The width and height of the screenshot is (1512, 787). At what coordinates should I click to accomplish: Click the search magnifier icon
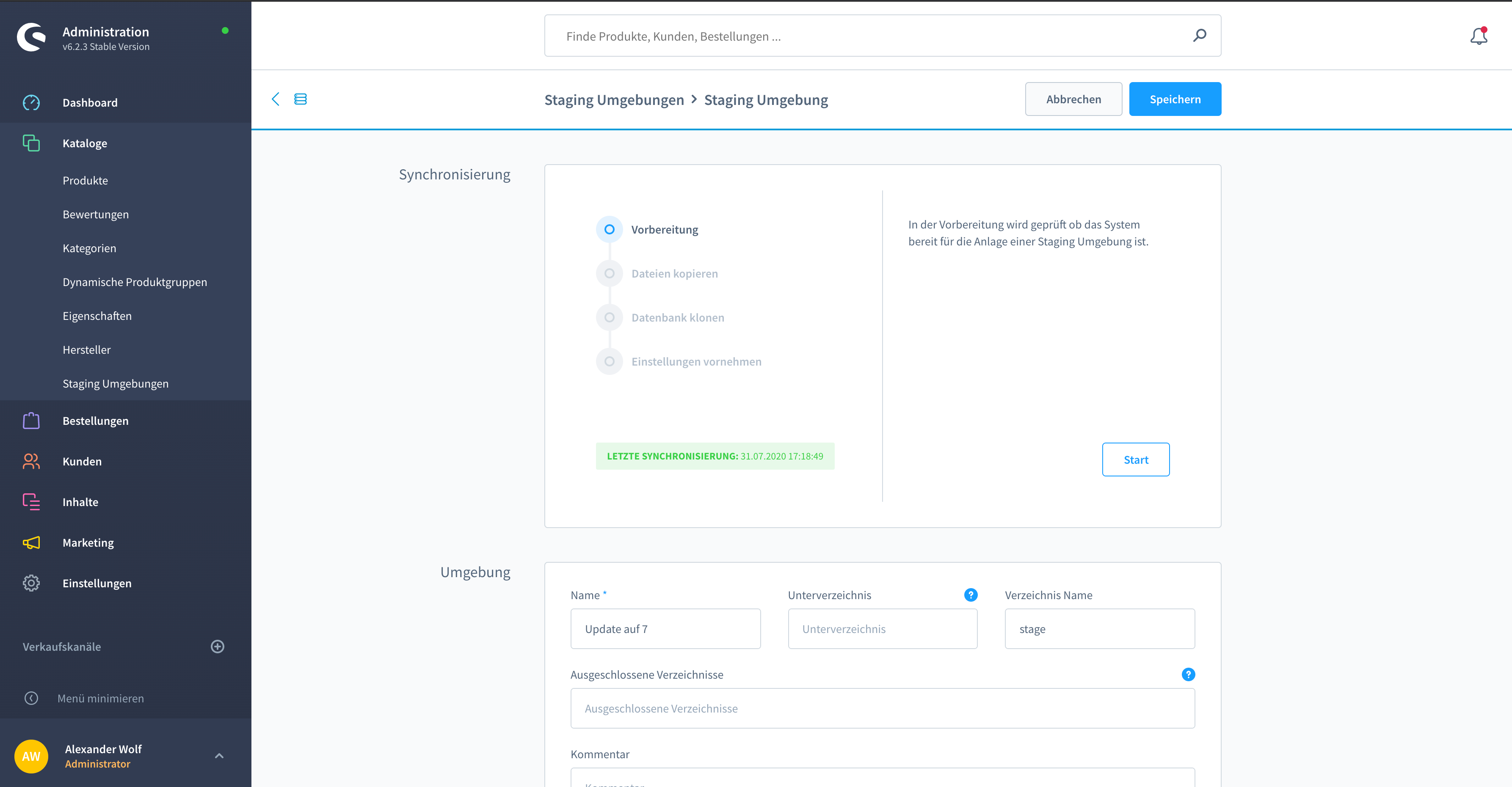point(1200,36)
